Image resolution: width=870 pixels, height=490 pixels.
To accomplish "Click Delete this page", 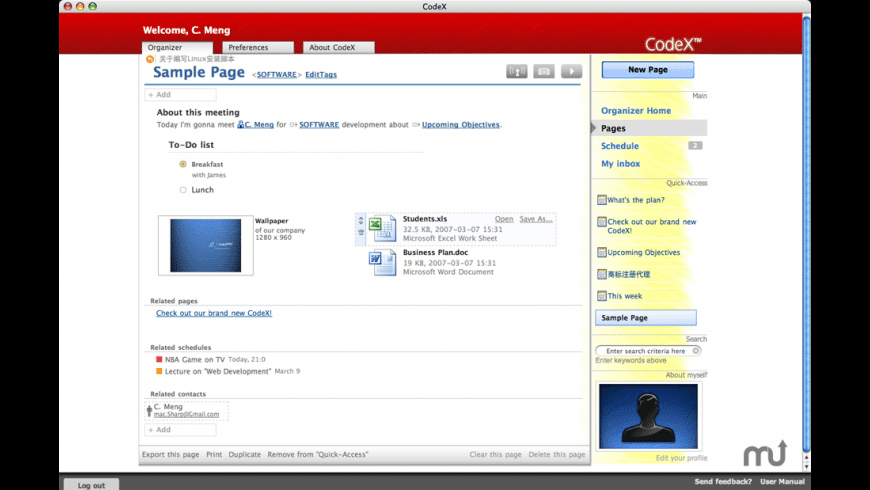I will click(x=557, y=454).
